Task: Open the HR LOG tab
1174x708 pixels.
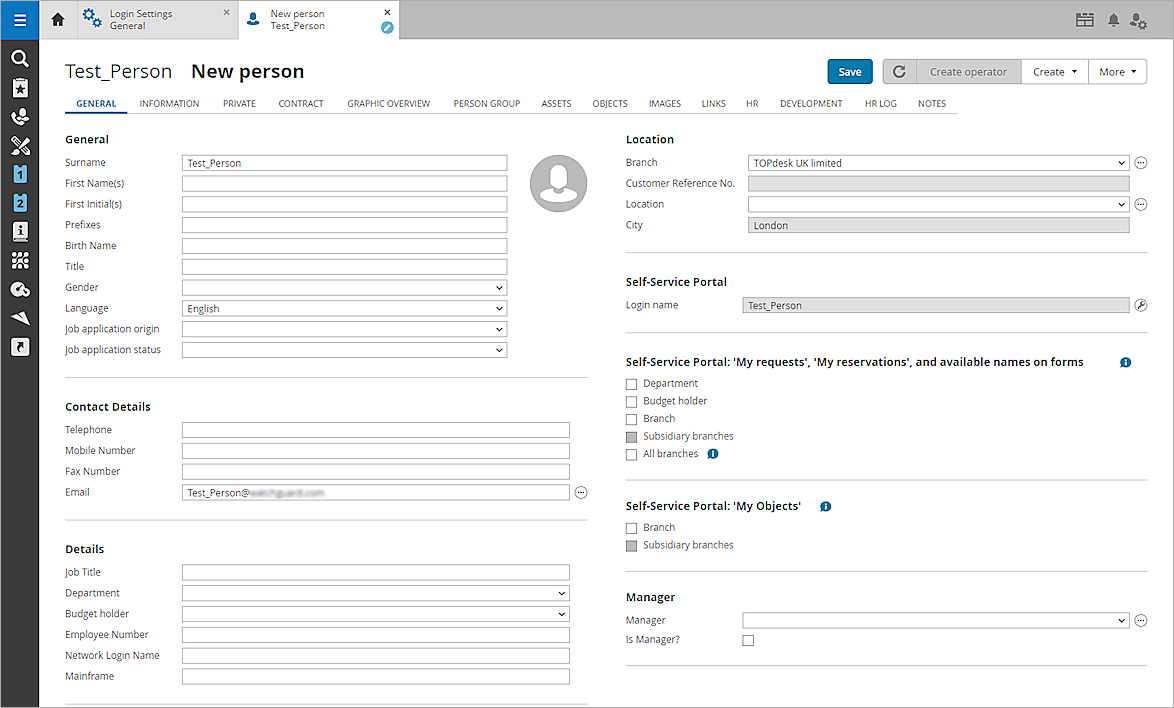Action: pos(880,103)
